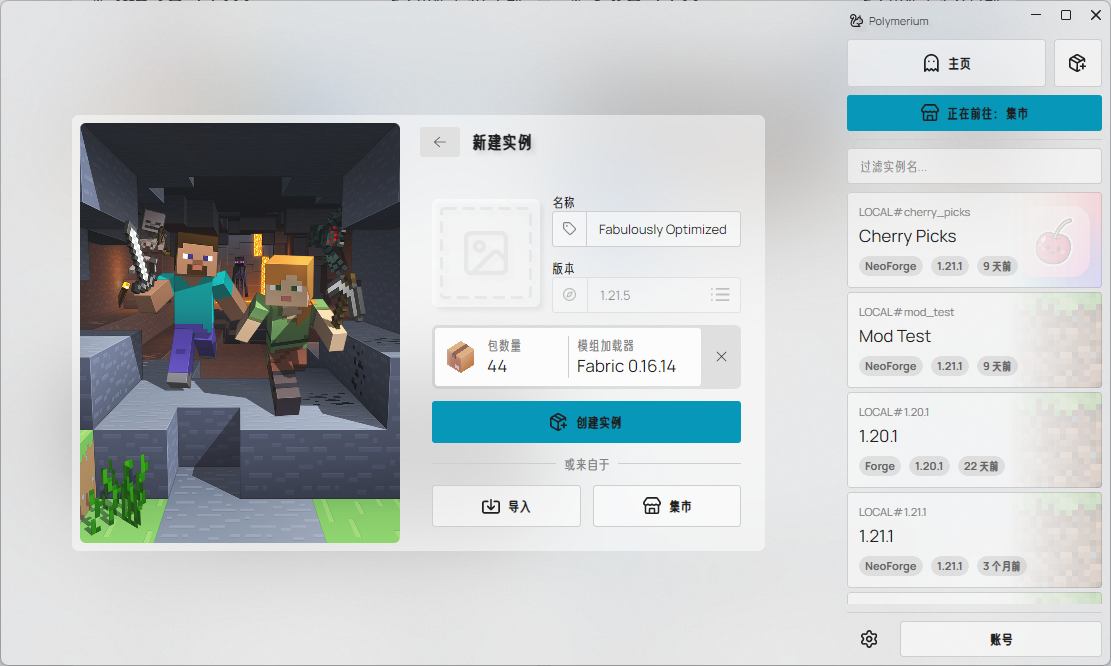Open 集市 marketplace from dialog
The height and width of the screenshot is (666, 1111).
(667, 506)
